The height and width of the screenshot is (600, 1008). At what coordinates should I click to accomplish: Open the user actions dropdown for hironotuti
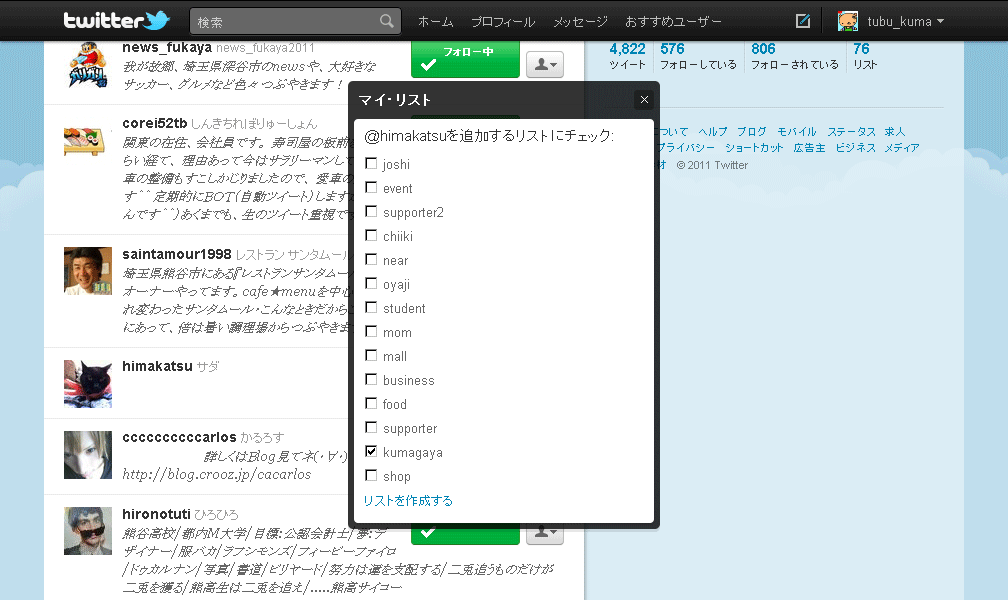pos(545,534)
